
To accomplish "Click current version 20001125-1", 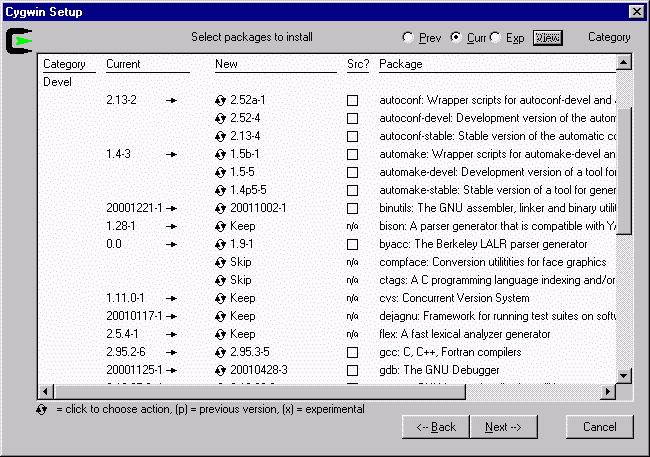I will click(x=134, y=371).
